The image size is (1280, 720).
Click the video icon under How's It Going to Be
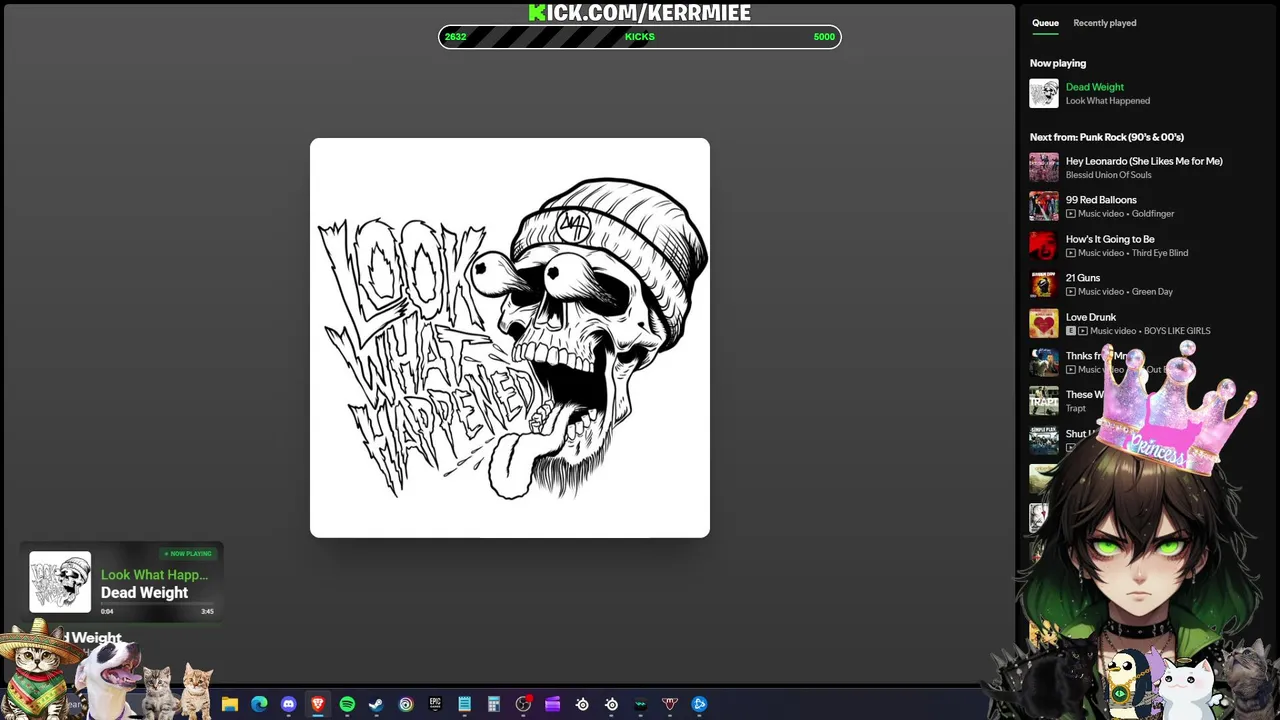coord(1071,253)
